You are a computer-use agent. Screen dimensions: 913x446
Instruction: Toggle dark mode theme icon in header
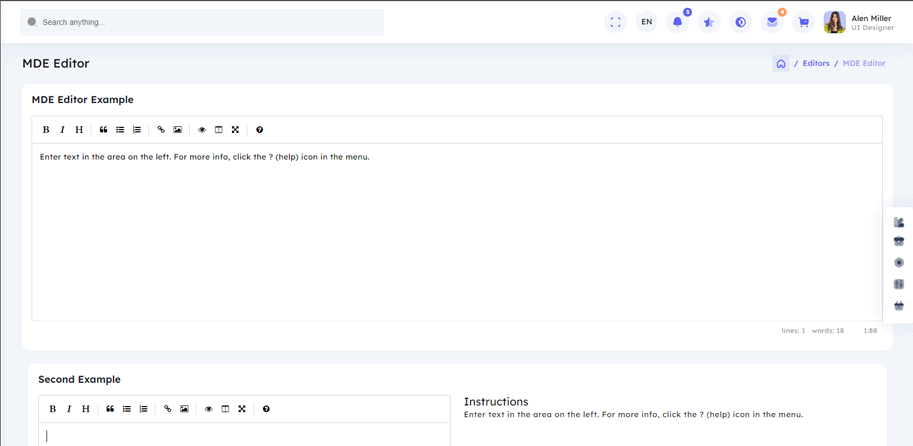(x=740, y=22)
